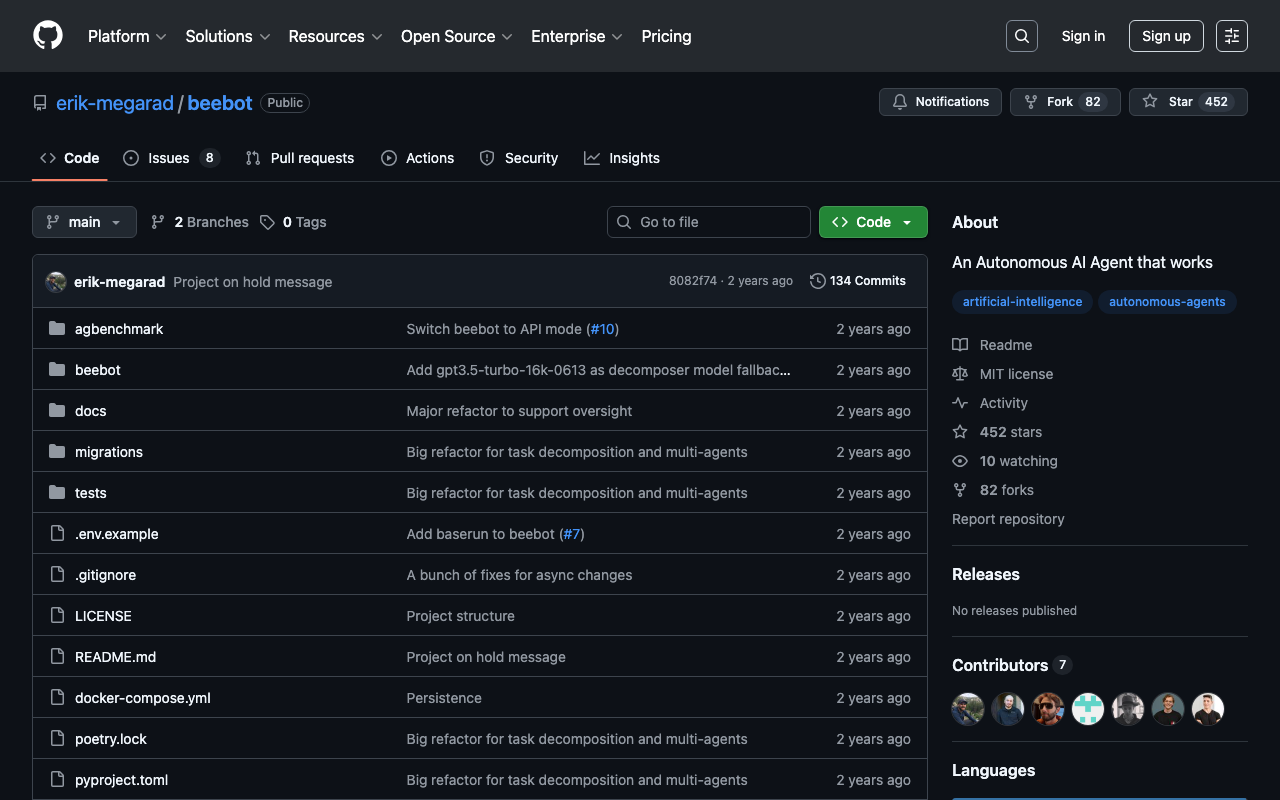Image resolution: width=1280 pixels, height=800 pixels.
Task: Click the artificial-intelligence topic tag
Action: [x=1022, y=301]
